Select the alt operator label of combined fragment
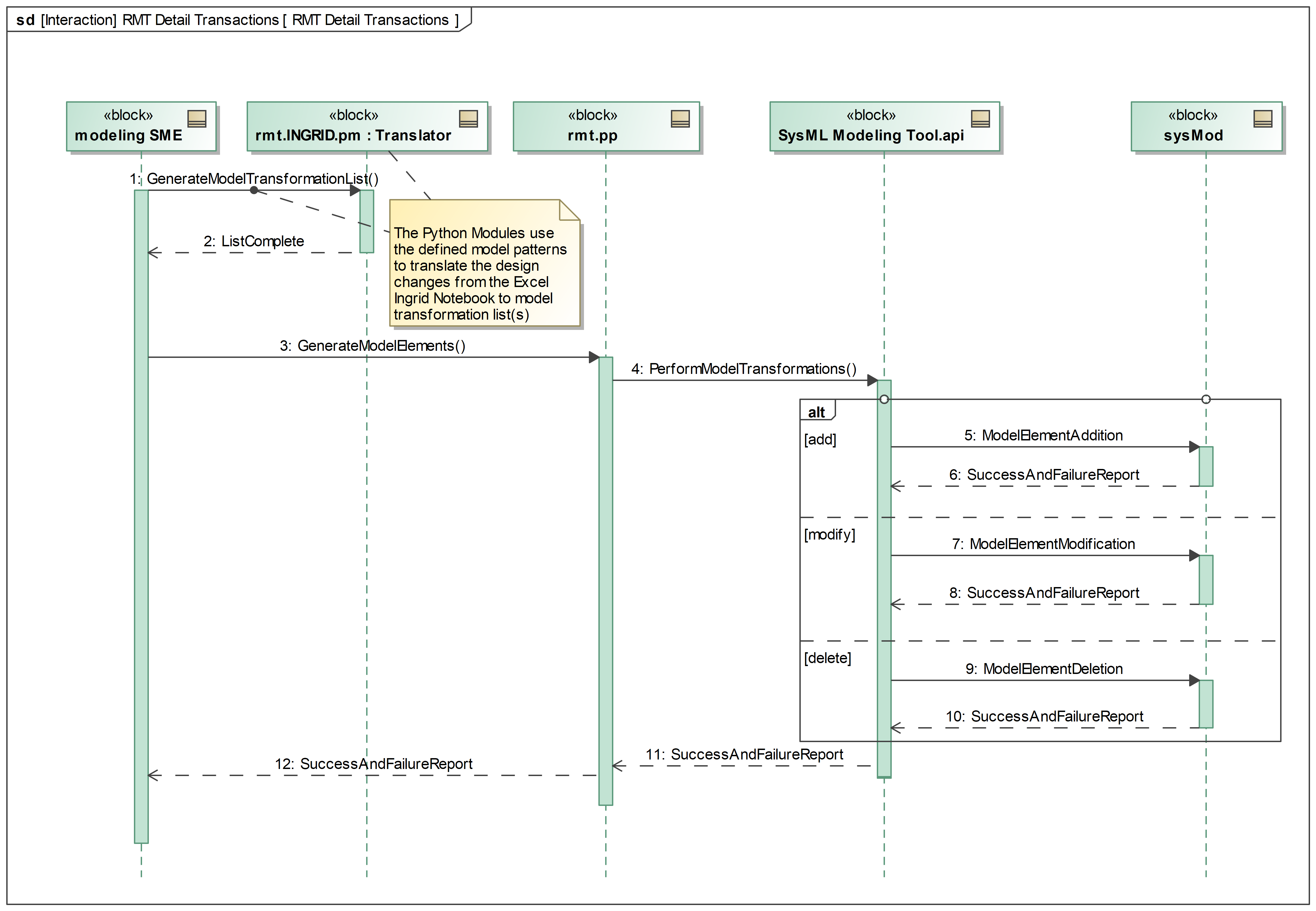 coord(816,412)
